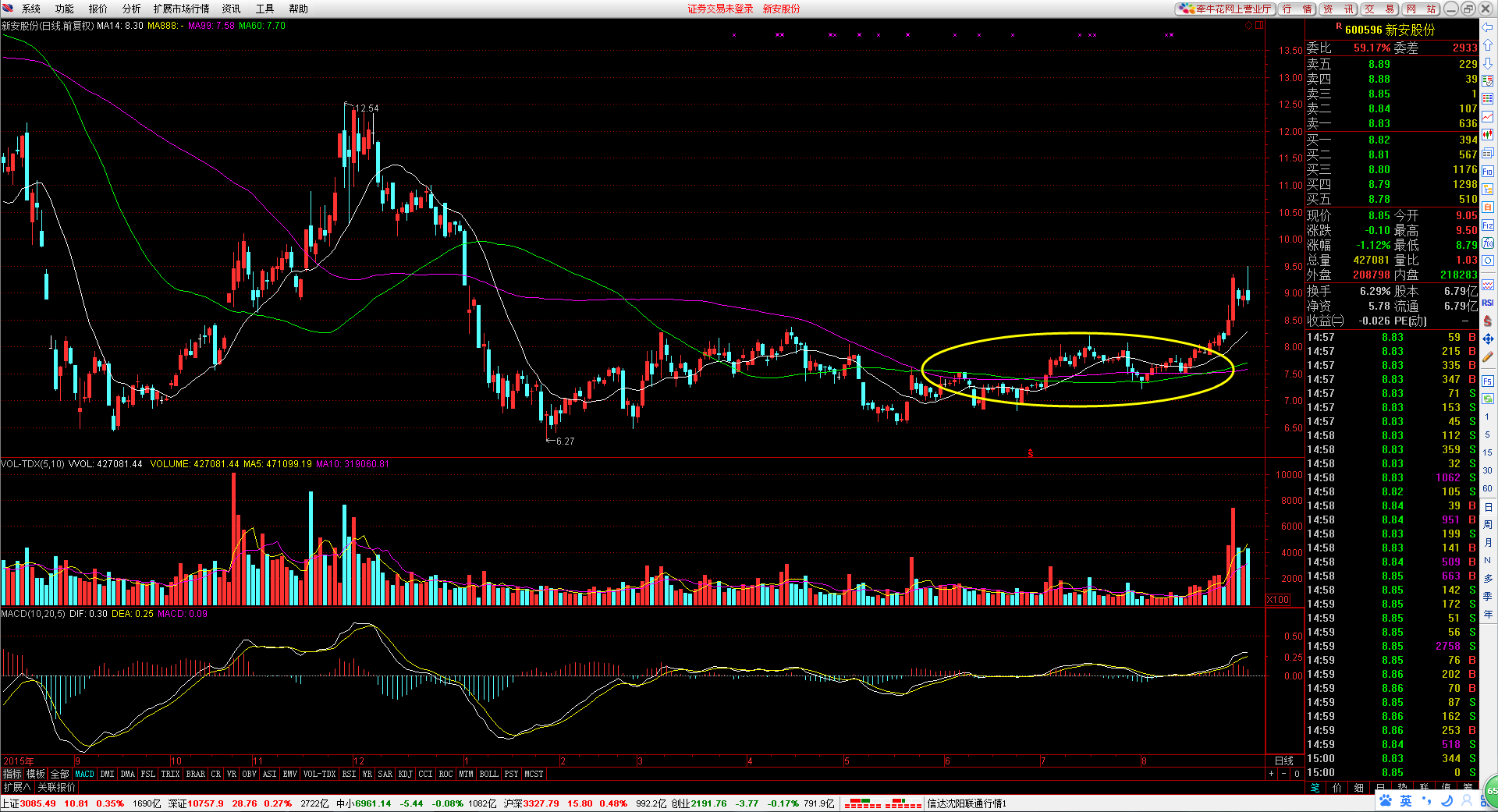This screenshot has width=1498, height=812.
Task: Open the 资讯 menu
Action: click(232, 9)
